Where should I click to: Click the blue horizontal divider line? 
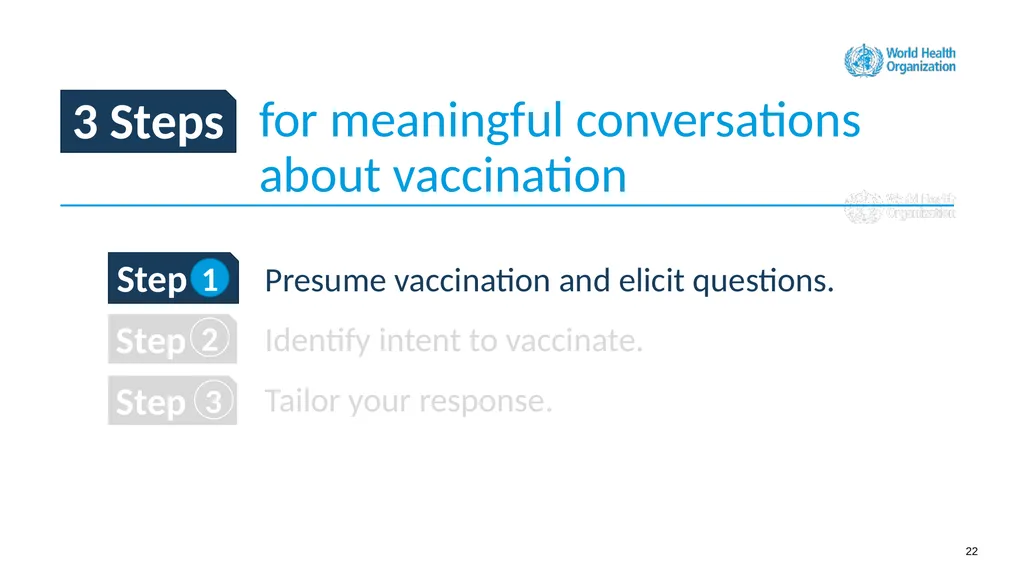coord(507,205)
